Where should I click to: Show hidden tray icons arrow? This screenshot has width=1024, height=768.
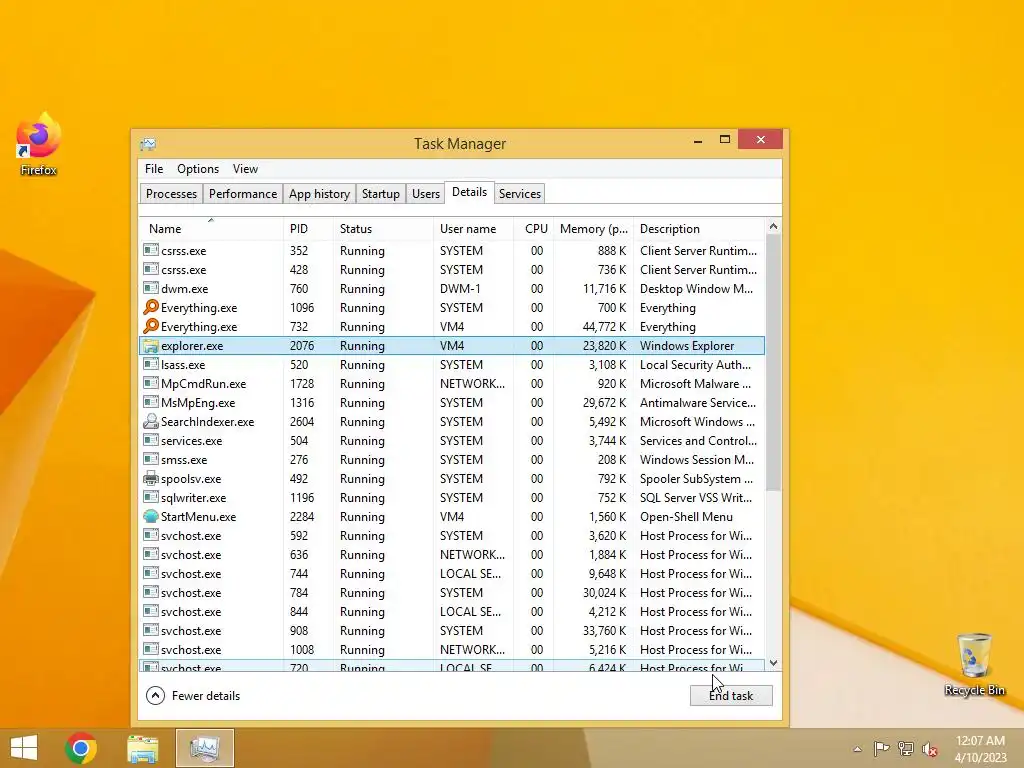[x=857, y=749]
